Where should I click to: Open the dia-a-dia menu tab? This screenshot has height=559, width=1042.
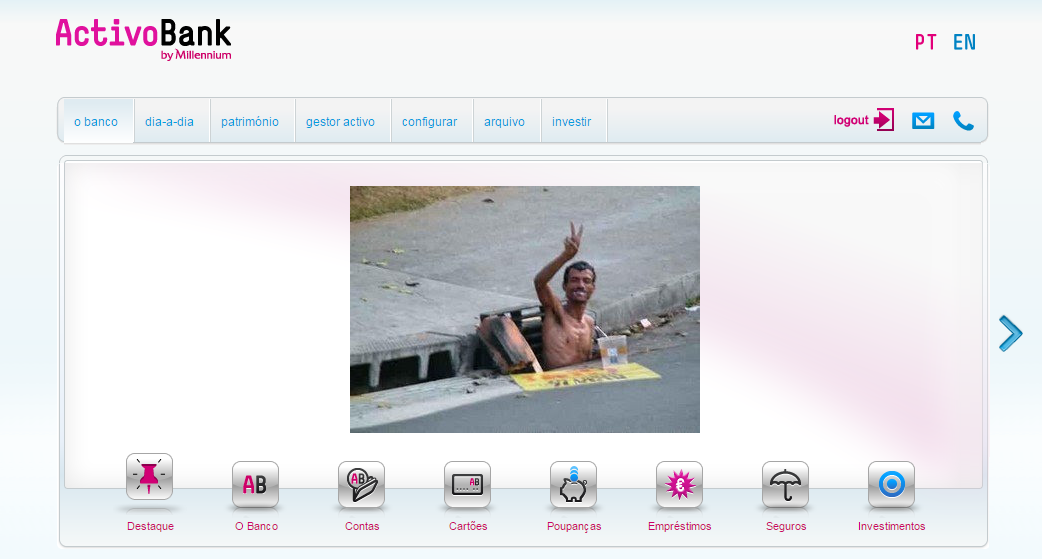click(169, 121)
